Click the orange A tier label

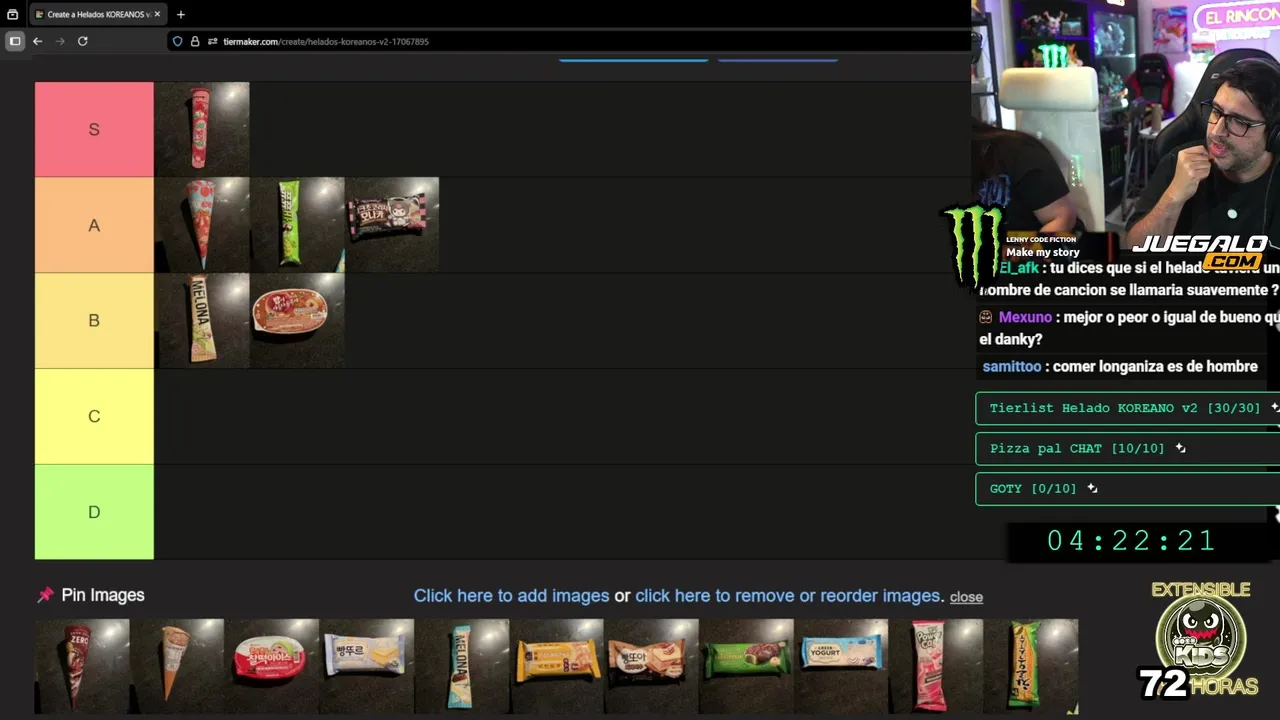click(94, 225)
